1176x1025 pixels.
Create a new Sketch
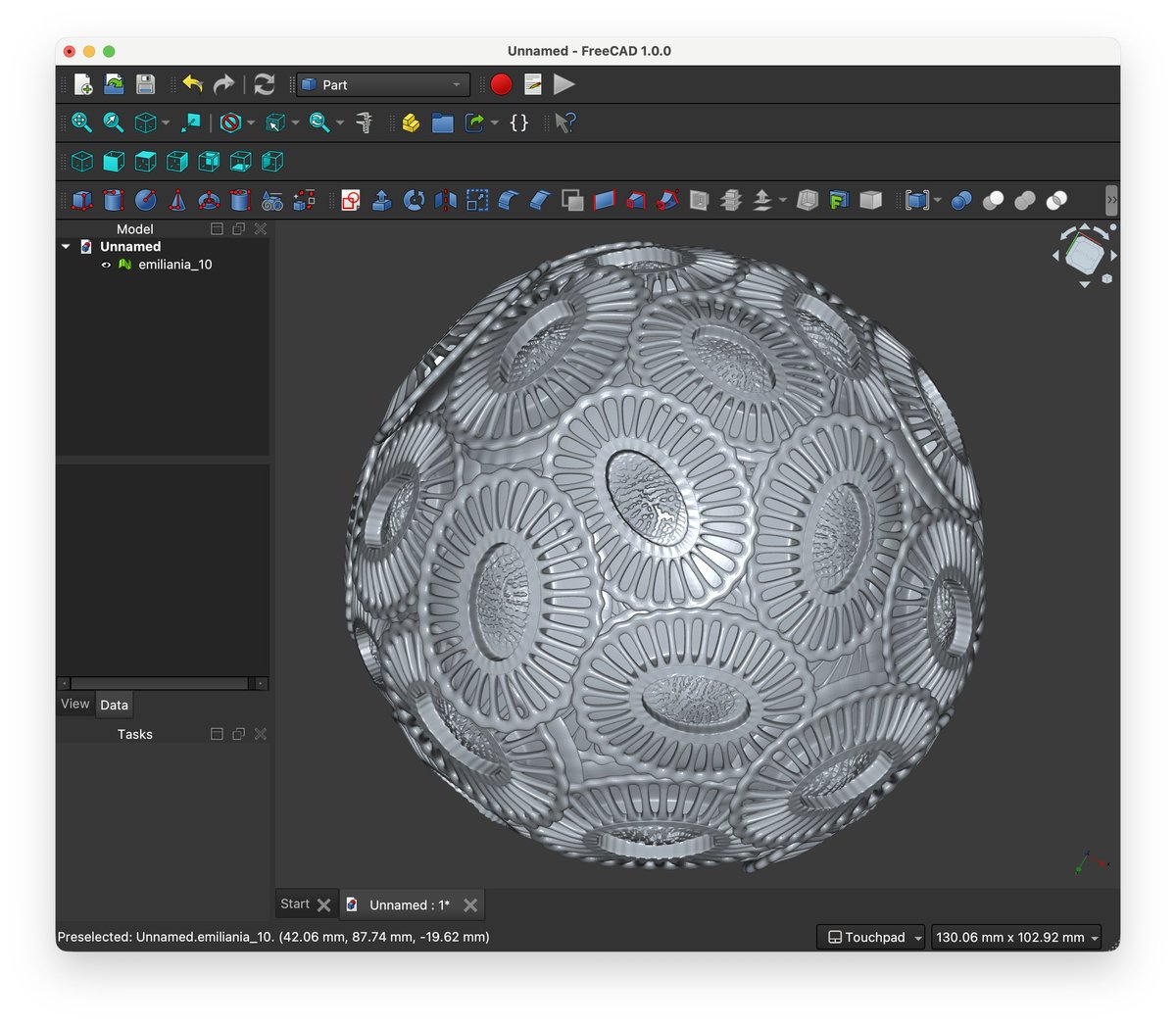click(x=351, y=200)
